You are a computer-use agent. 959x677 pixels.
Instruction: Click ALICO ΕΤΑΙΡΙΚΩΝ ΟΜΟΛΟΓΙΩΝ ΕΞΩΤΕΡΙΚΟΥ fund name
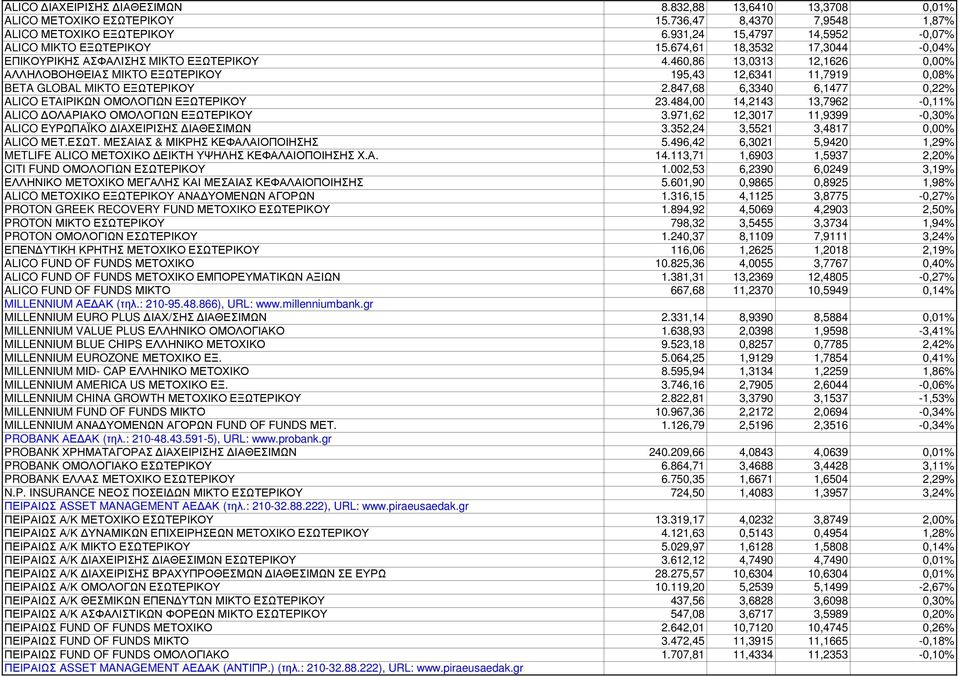(x=125, y=102)
